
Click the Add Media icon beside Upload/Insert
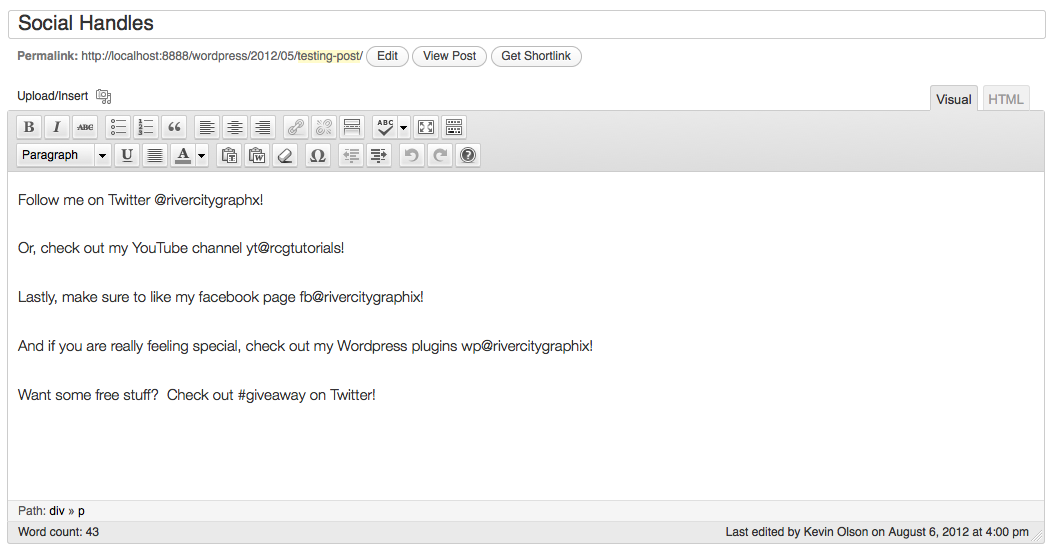(x=104, y=96)
